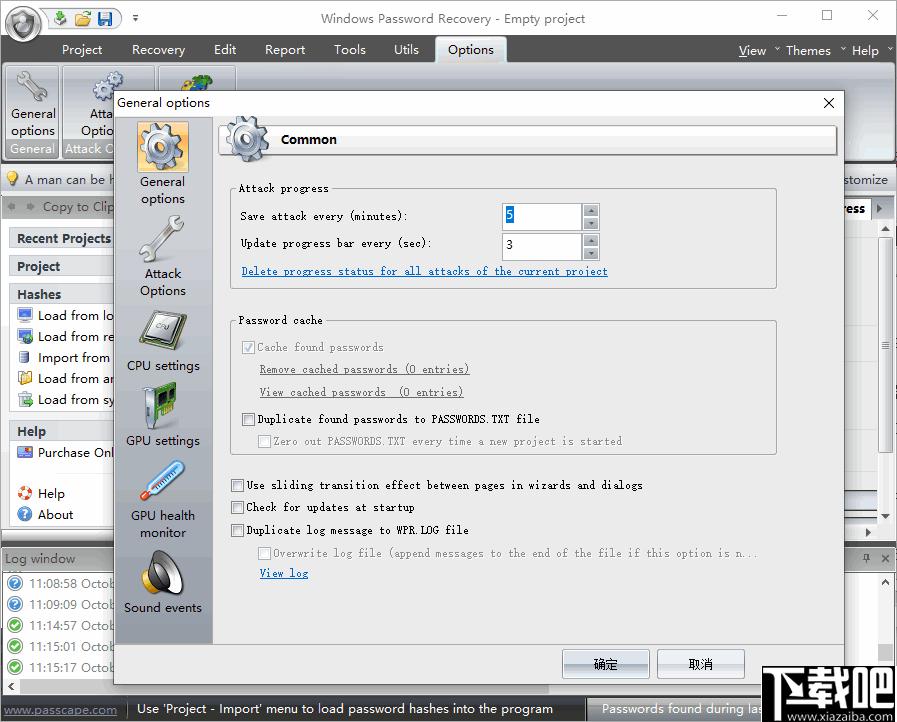Enable sliding transition effect between pages
Viewport: 897px width, 722px height.
(x=237, y=486)
